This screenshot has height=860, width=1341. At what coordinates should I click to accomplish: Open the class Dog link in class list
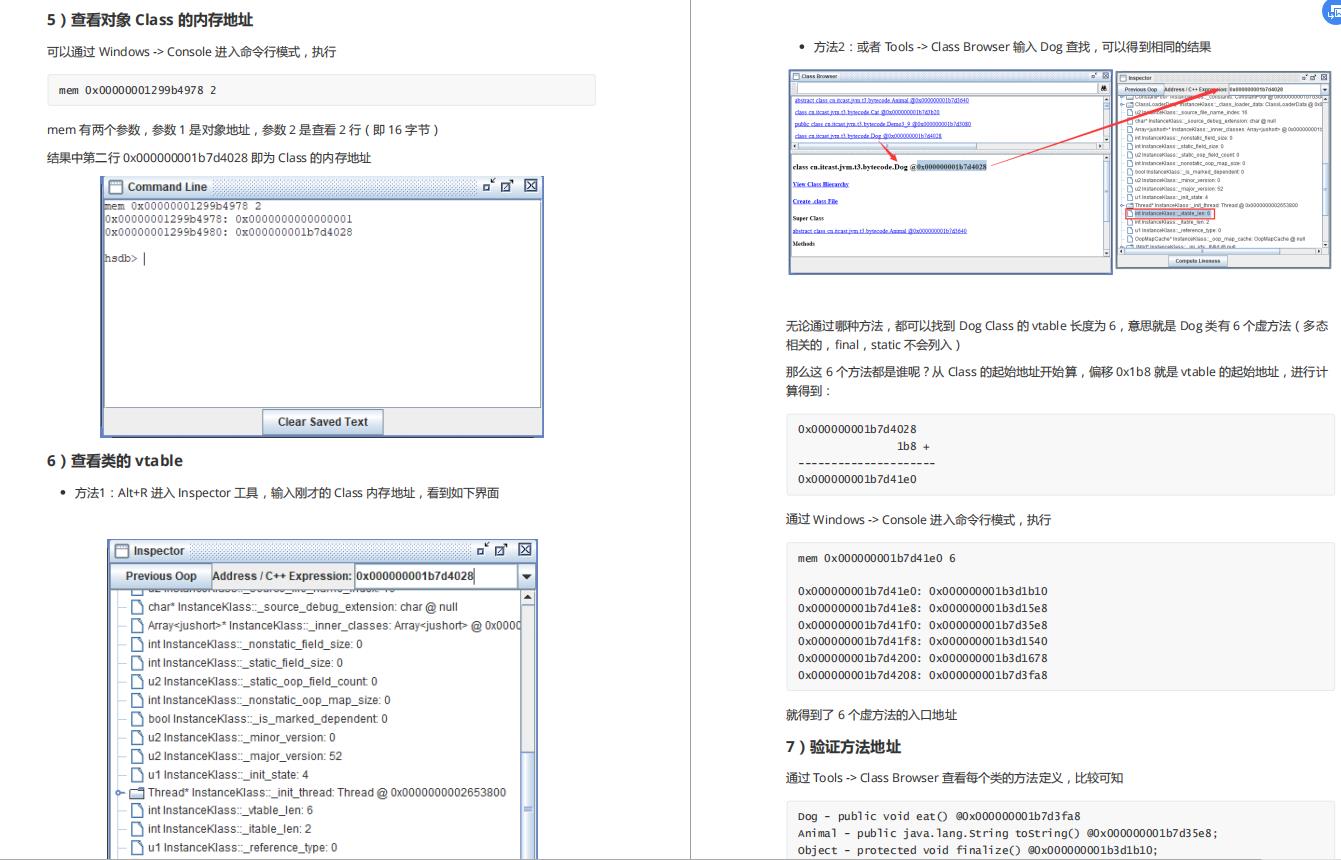click(868, 136)
